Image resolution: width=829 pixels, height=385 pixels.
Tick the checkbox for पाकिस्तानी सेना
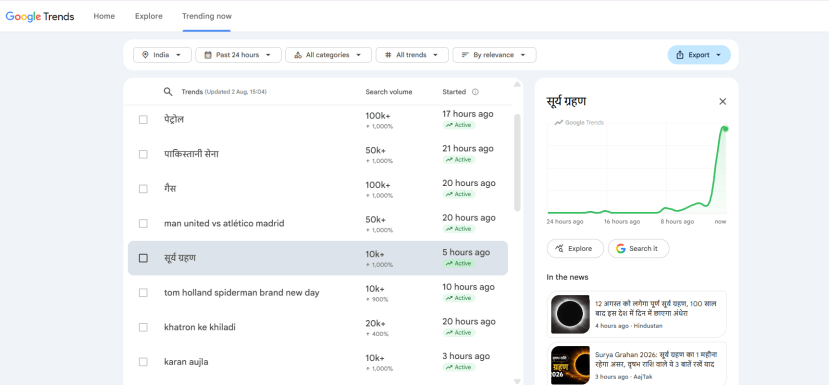click(x=143, y=154)
